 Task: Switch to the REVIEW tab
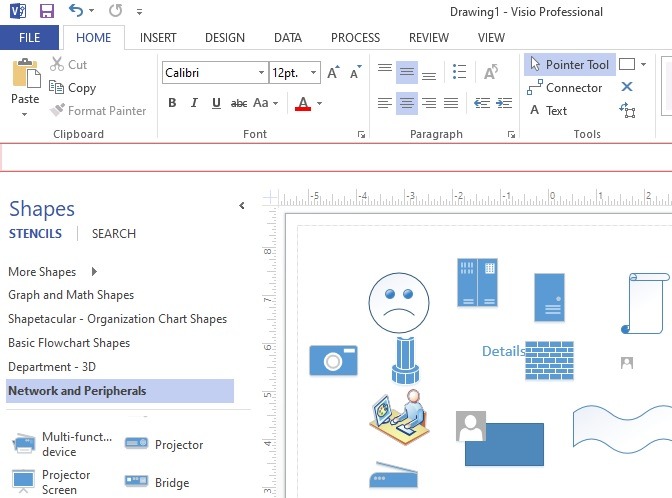pyautogui.click(x=429, y=38)
